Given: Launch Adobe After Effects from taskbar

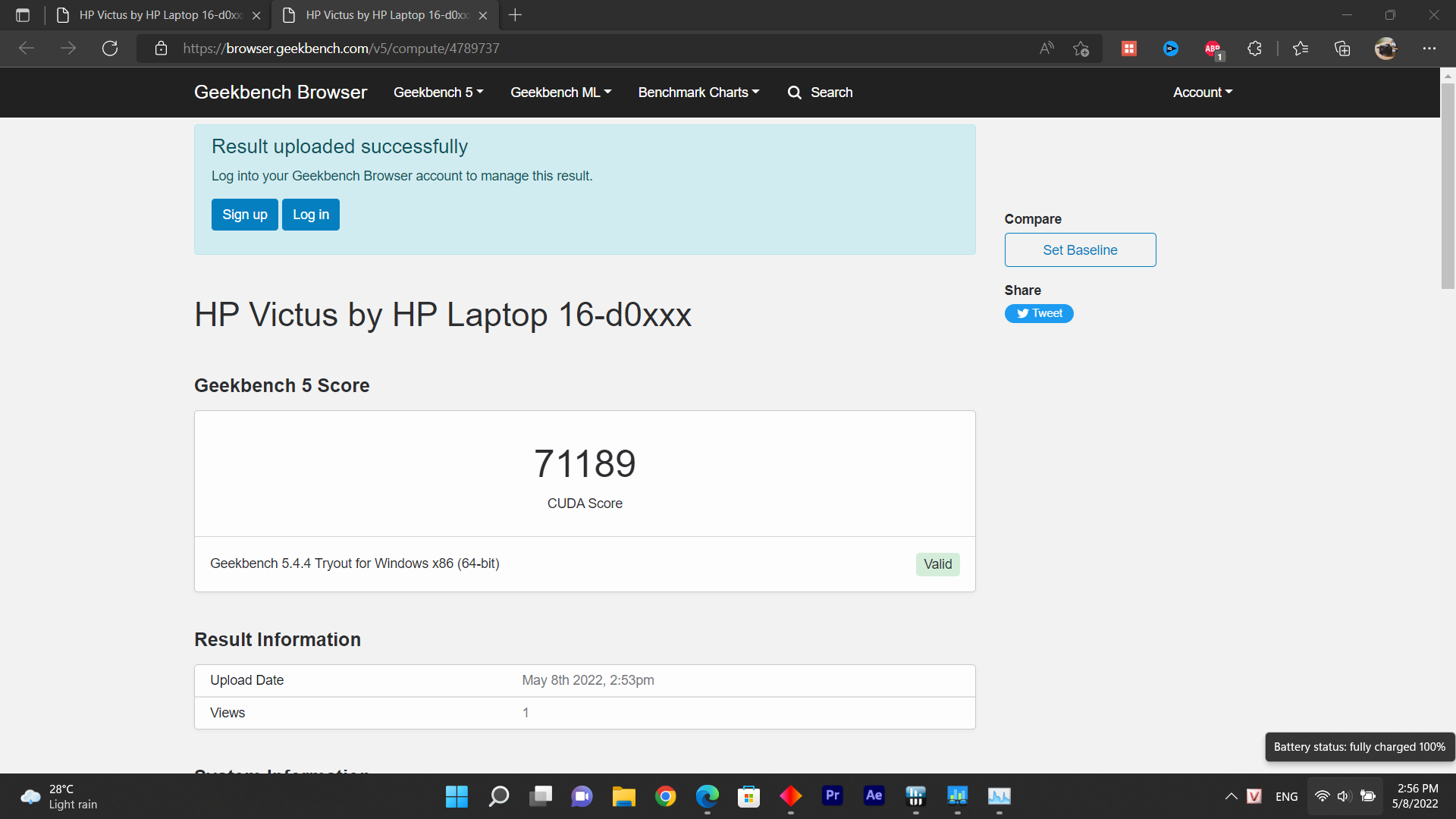Looking at the screenshot, I should click(x=874, y=796).
